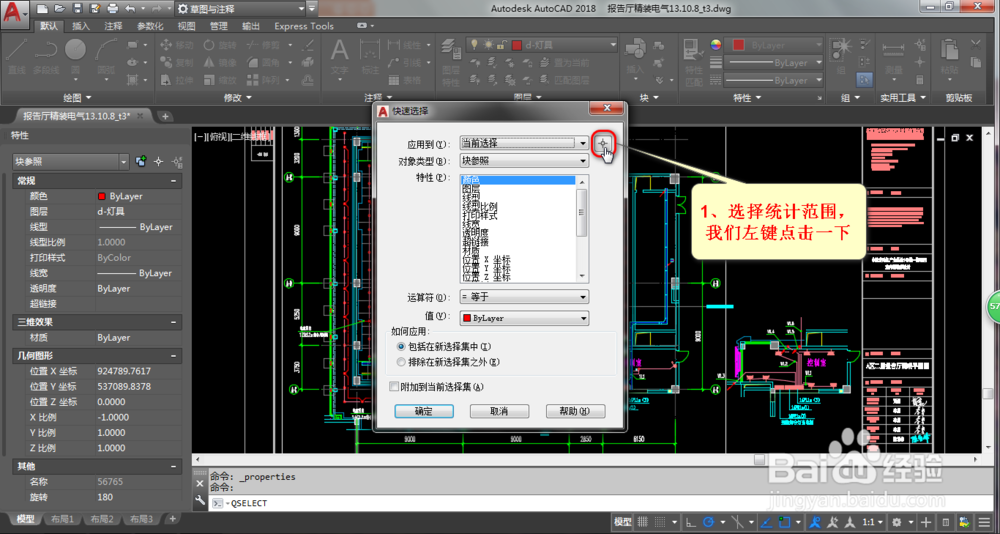1000x534 pixels.
Task: Switch to the Express Tools ribbon tab
Action: [x=304, y=26]
